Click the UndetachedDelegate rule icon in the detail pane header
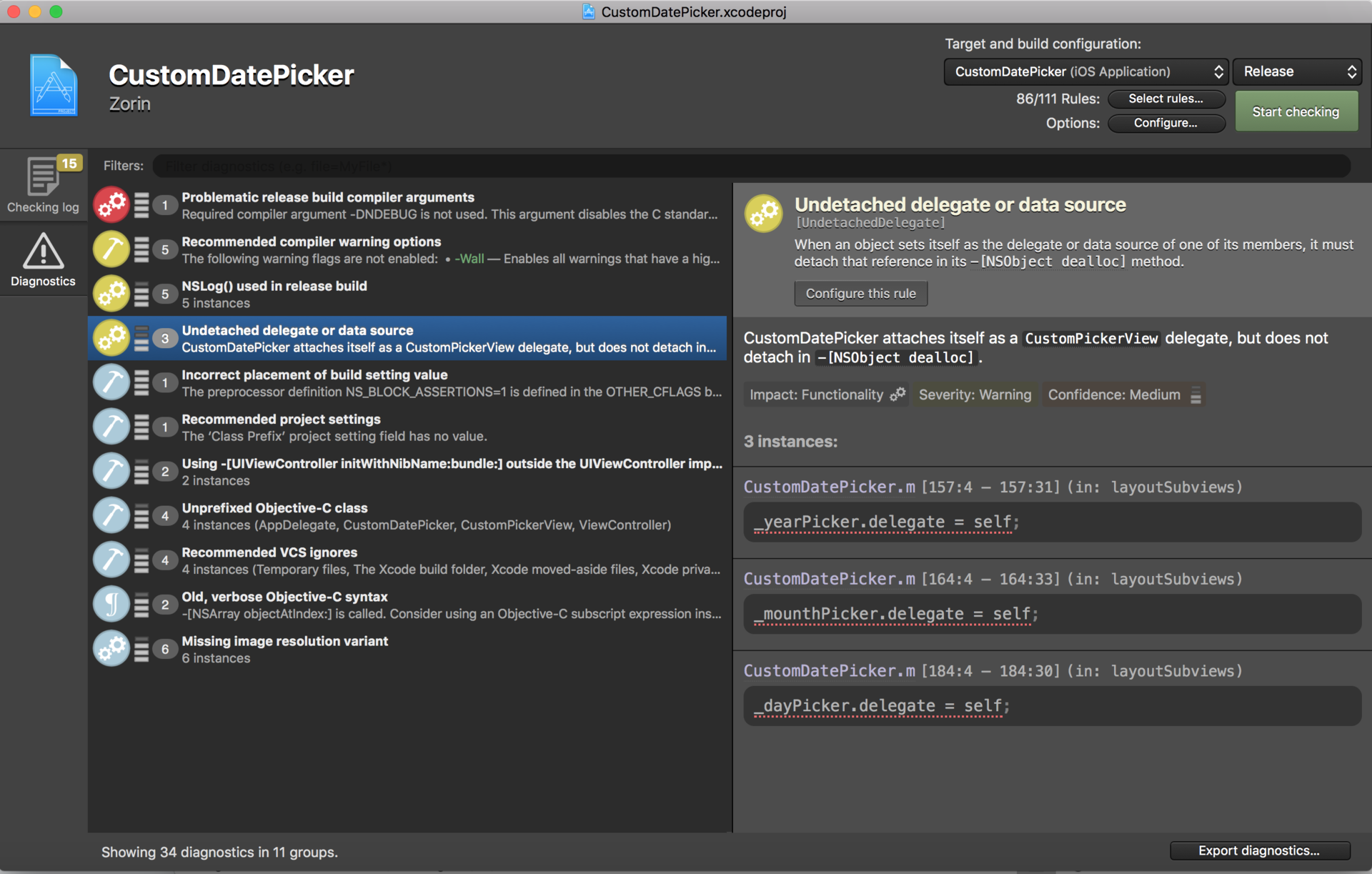This screenshot has width=1372, height=874. (763, 213)
